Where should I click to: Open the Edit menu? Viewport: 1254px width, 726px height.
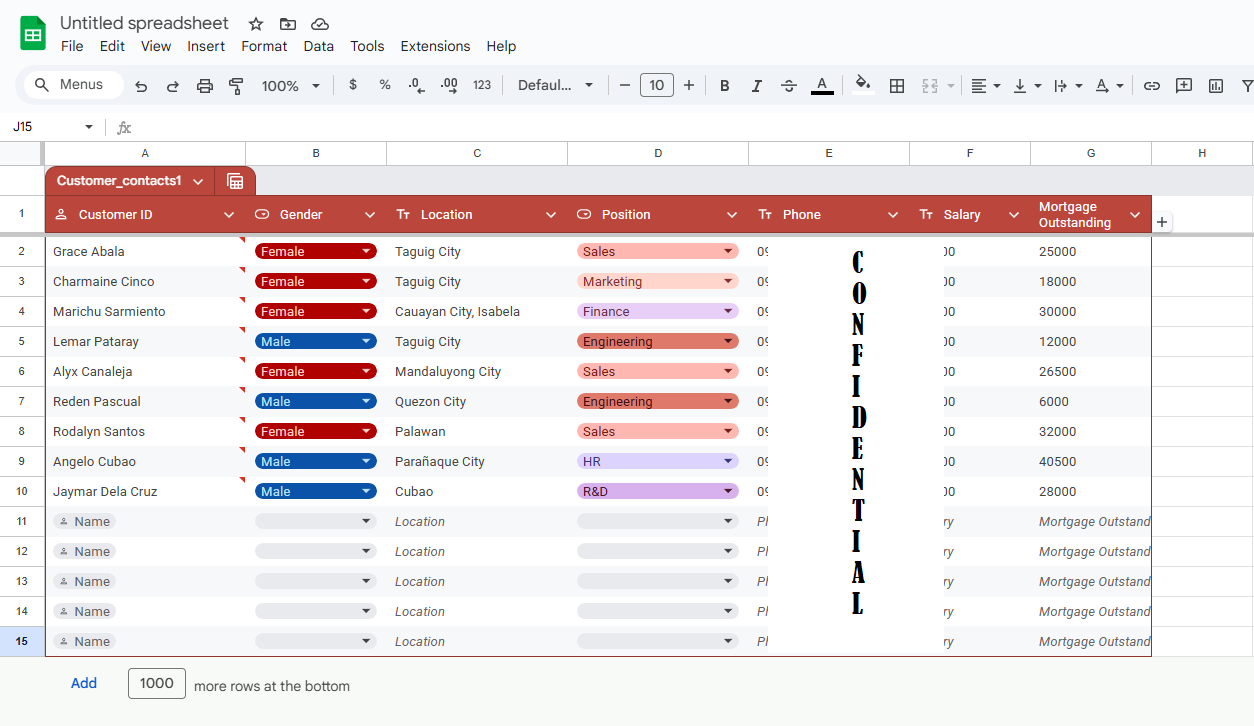[112, 46]
